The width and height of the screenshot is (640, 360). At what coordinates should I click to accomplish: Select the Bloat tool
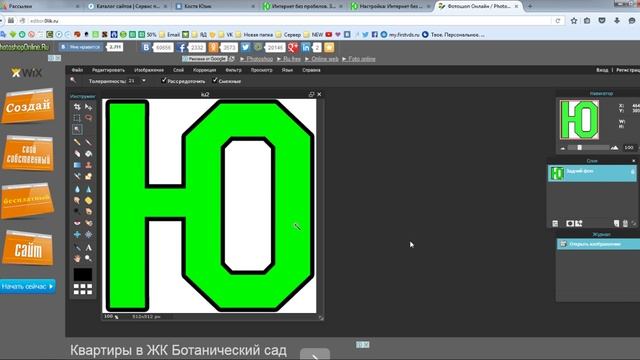pyautogui.click(x=77, y=235)
